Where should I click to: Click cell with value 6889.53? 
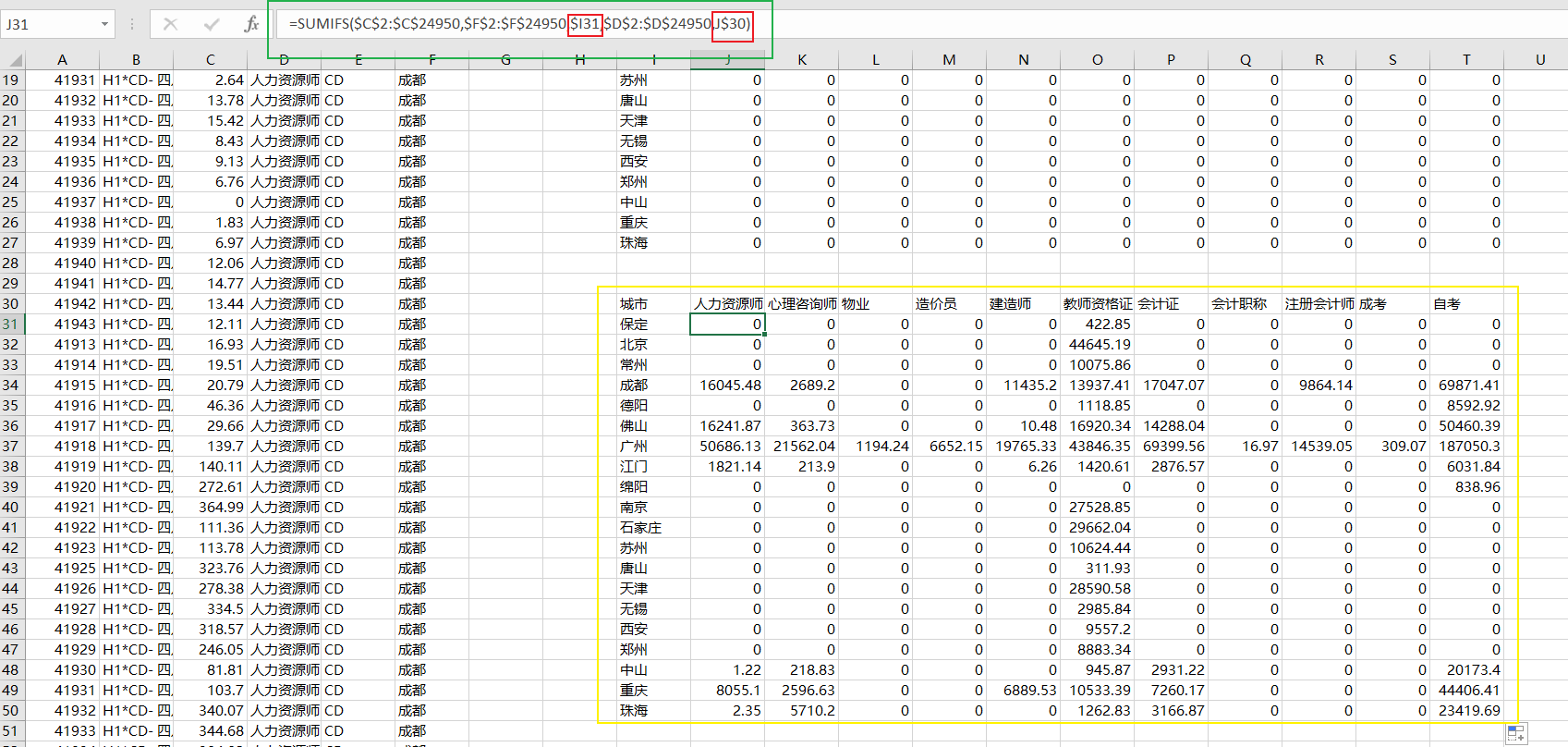tap(1024, 691)
